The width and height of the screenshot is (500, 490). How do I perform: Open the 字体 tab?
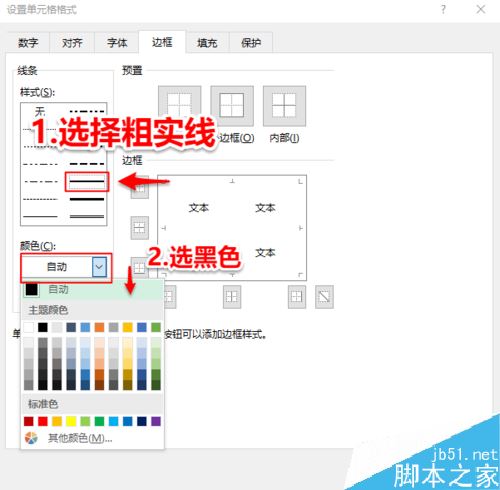coord(117,43)
